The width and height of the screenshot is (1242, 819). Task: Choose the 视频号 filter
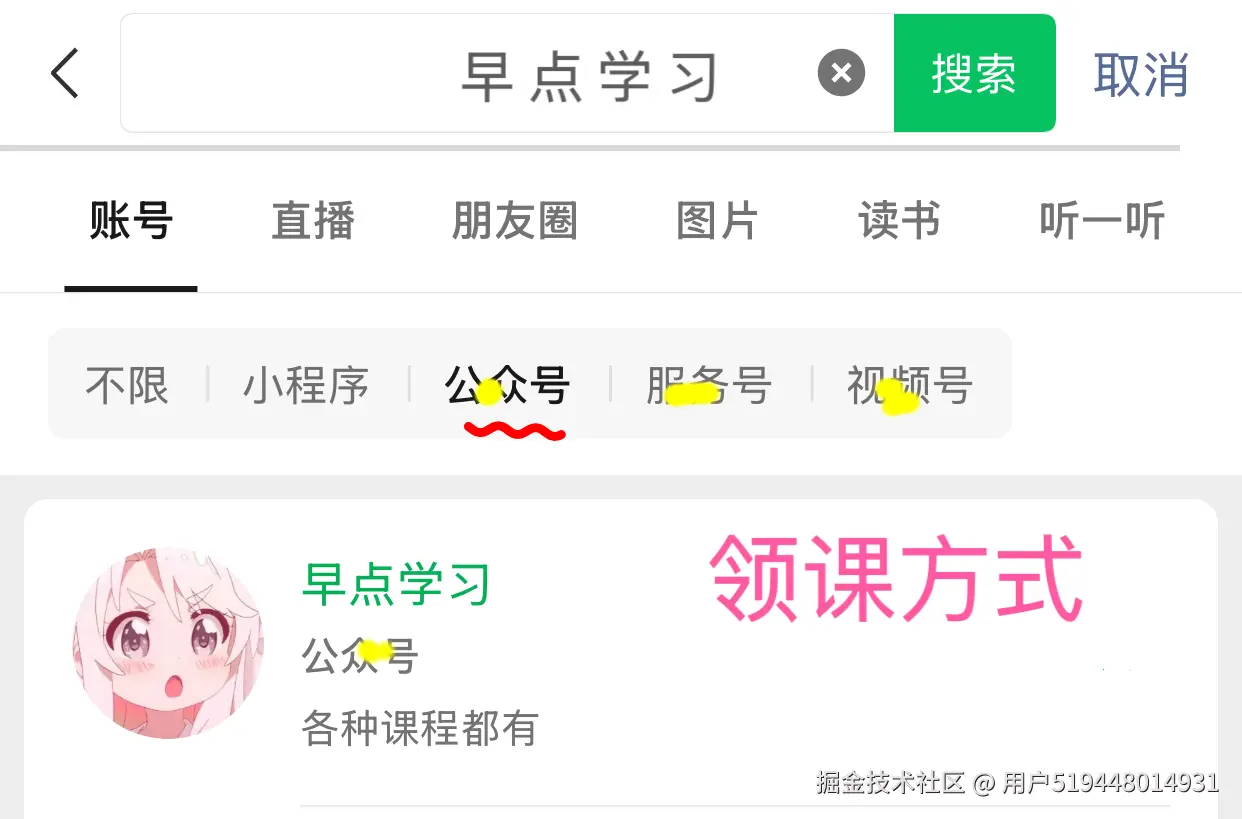click(910, 385)
